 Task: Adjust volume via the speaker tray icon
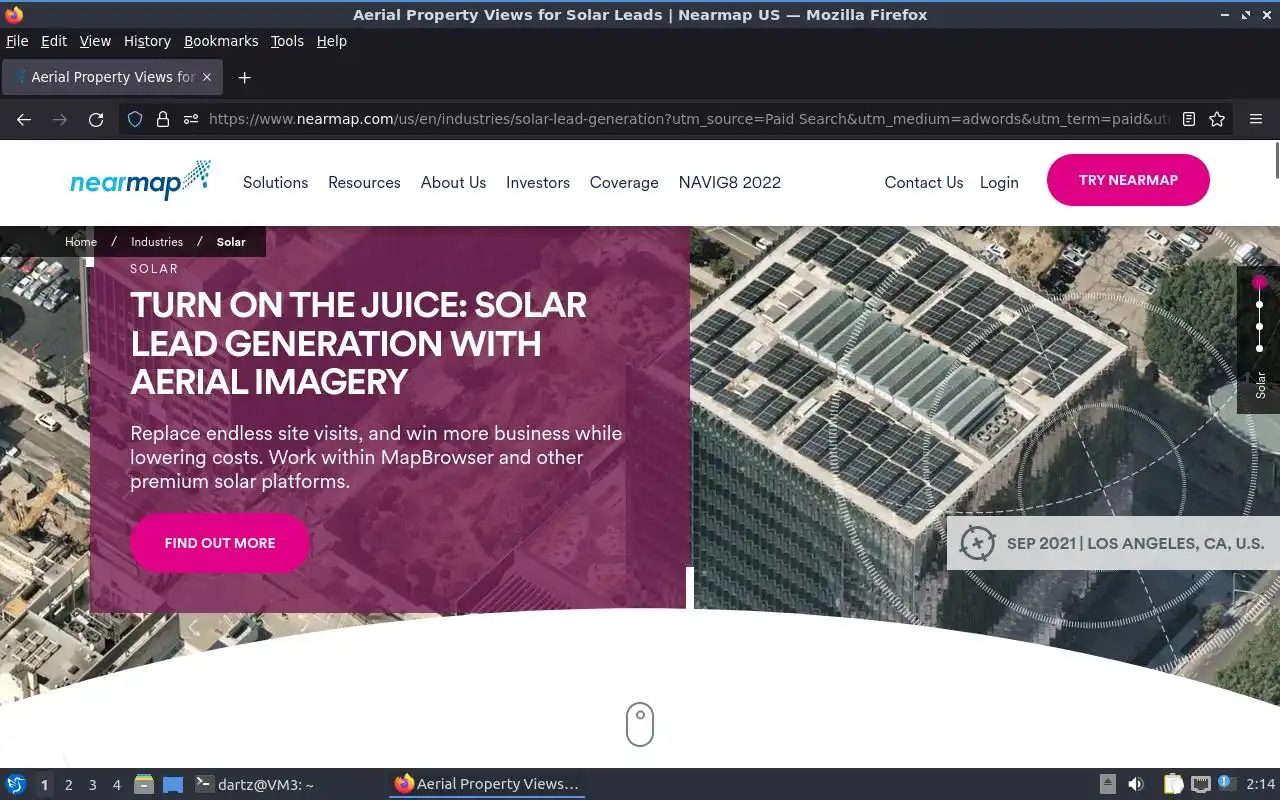[1136, 785]
